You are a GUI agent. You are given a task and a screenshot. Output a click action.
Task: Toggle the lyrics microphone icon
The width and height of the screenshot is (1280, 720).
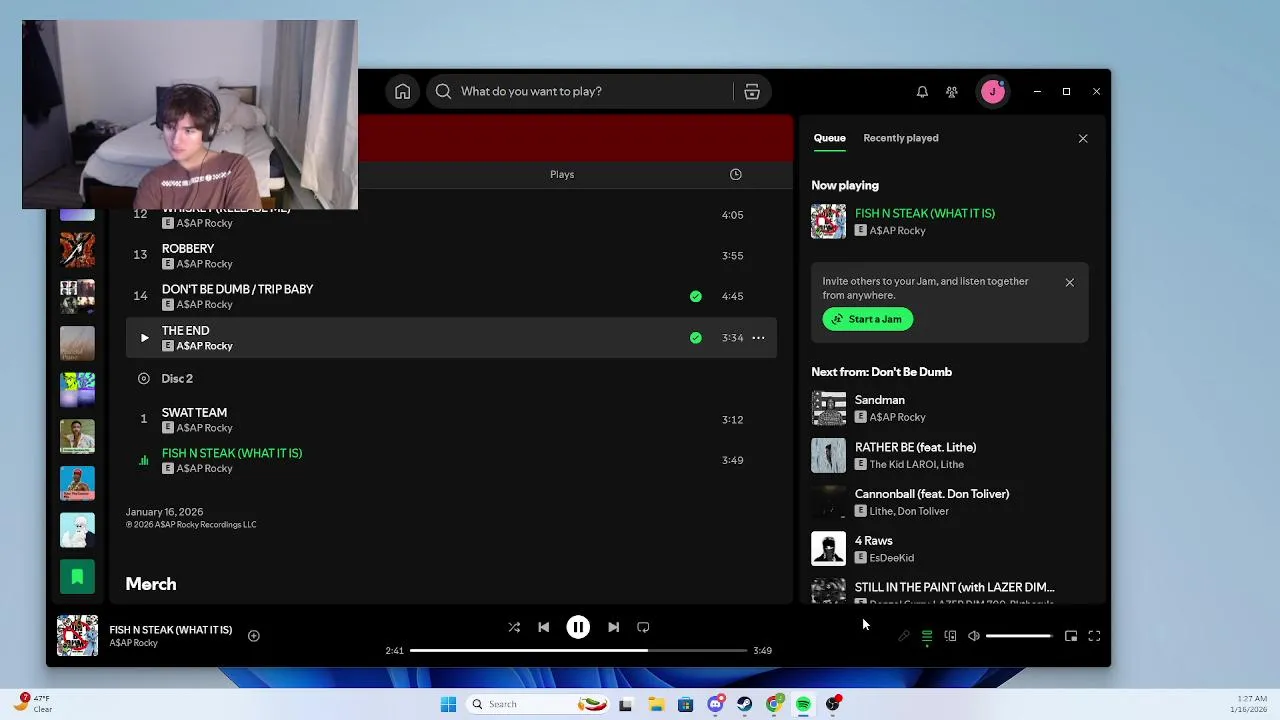coord(904,636)
